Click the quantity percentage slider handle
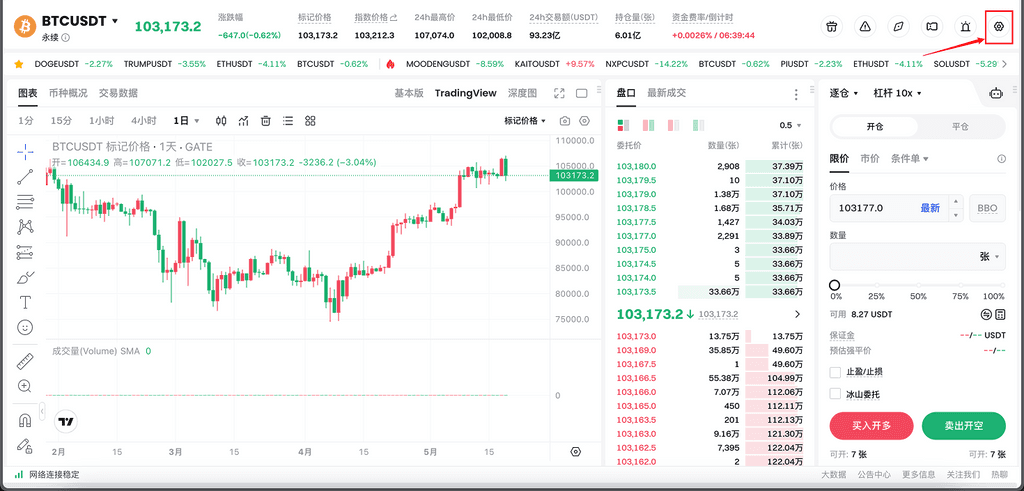Image resolution: width=1024 pixels, height=491 pixels. click(835, 285)
